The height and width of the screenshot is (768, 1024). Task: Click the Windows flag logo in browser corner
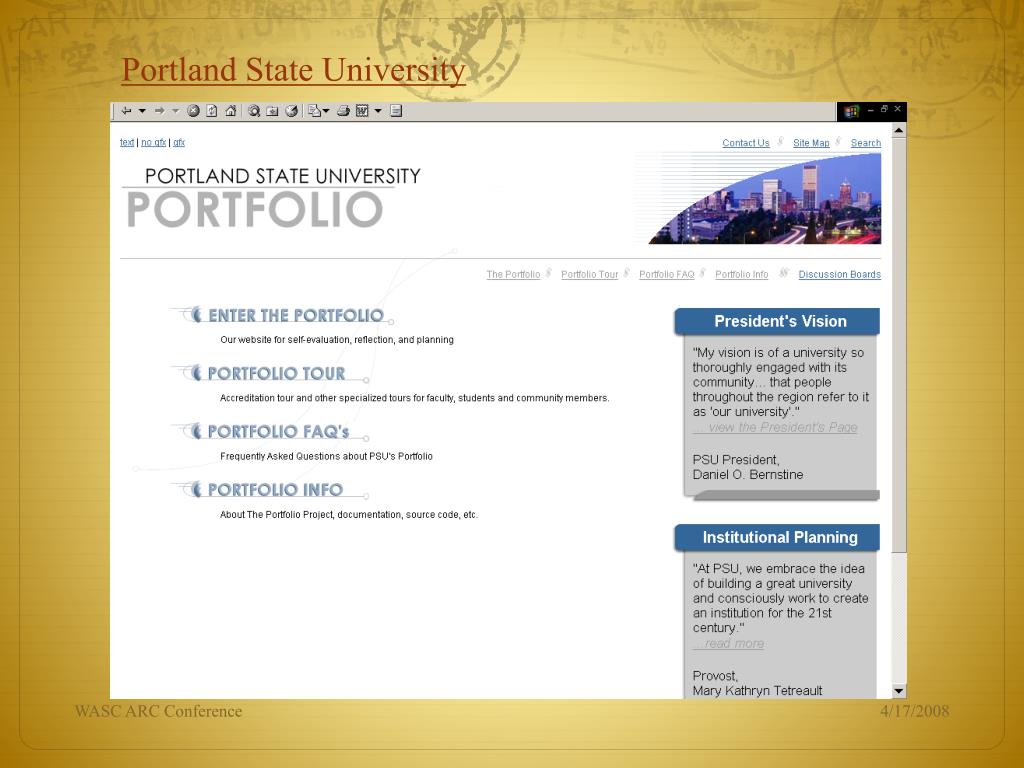click(851, 111)
